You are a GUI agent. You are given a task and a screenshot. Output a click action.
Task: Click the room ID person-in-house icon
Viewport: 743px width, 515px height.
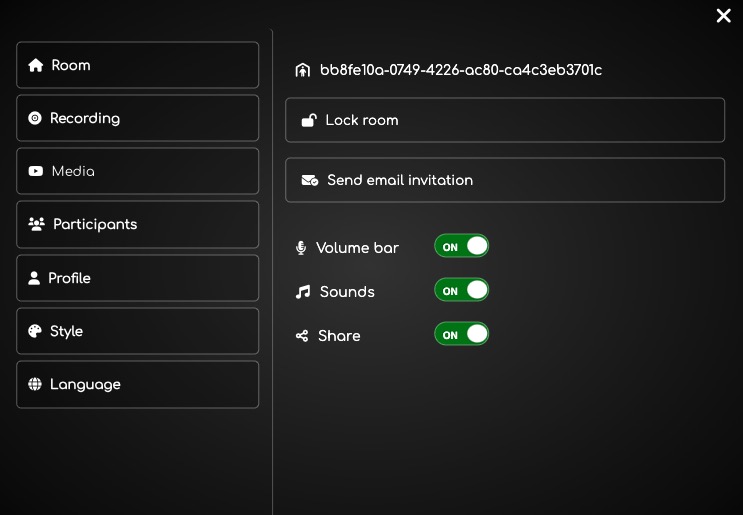pyautogui.click(x=302, y=70)
